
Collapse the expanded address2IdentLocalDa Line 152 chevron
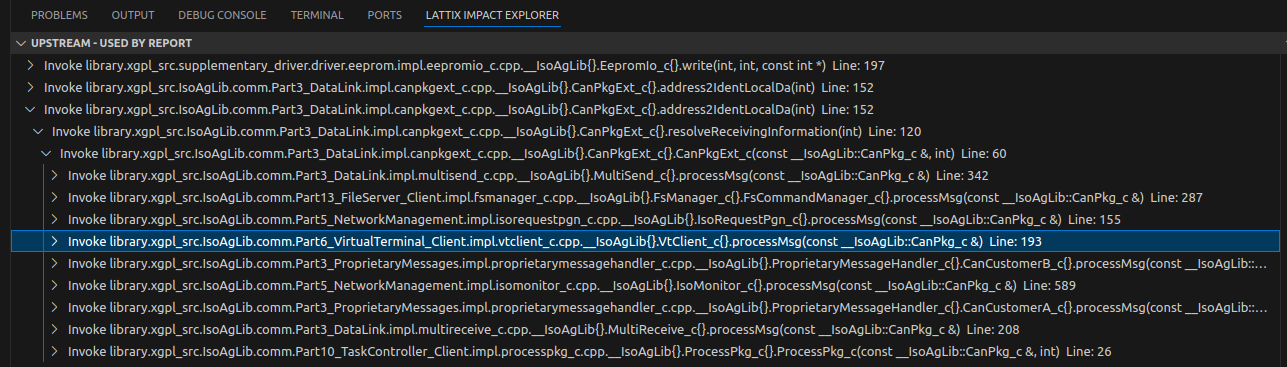pos(31,109)
